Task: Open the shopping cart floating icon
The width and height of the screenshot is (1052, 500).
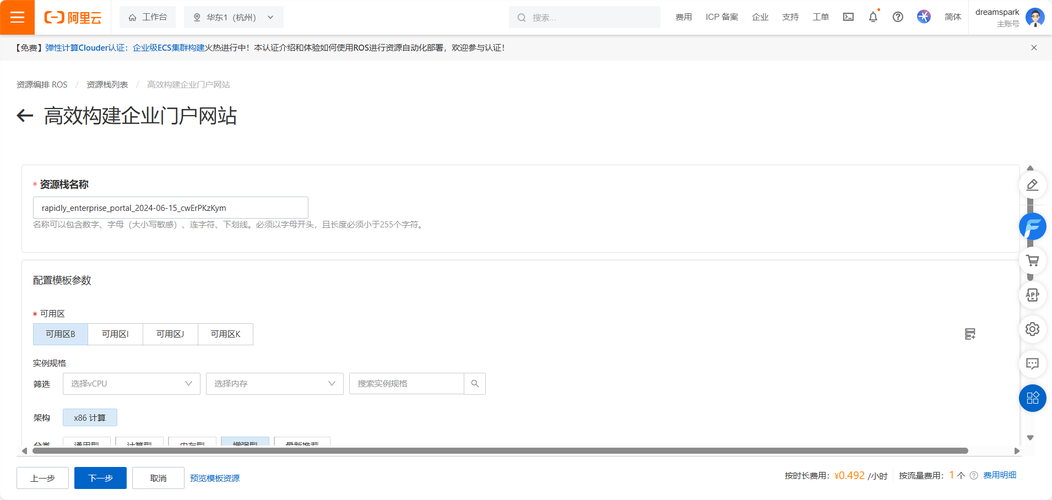Action: [x=1033, y=260]
